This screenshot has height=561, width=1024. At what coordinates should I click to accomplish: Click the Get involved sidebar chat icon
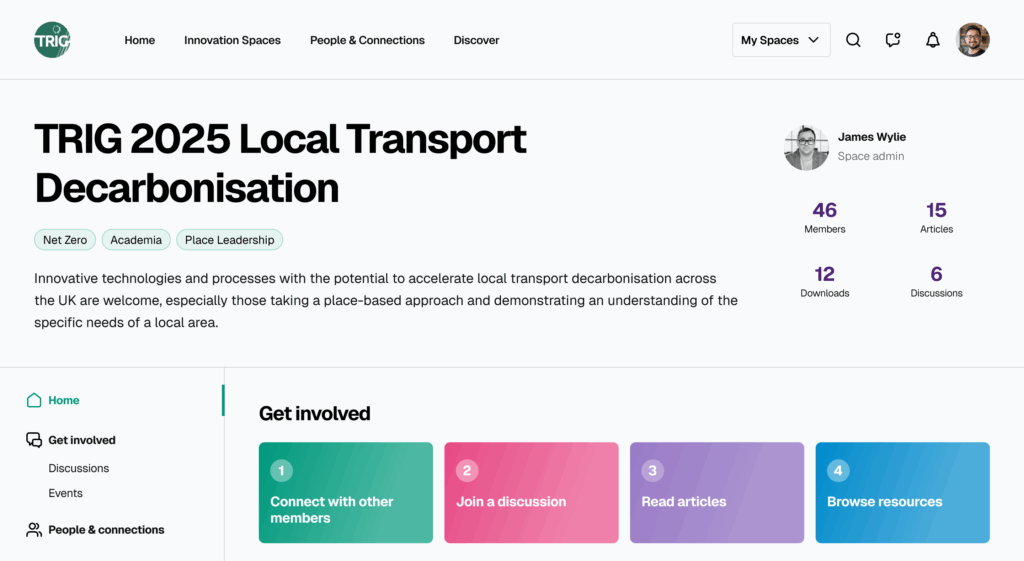click(x=34, y=440)
